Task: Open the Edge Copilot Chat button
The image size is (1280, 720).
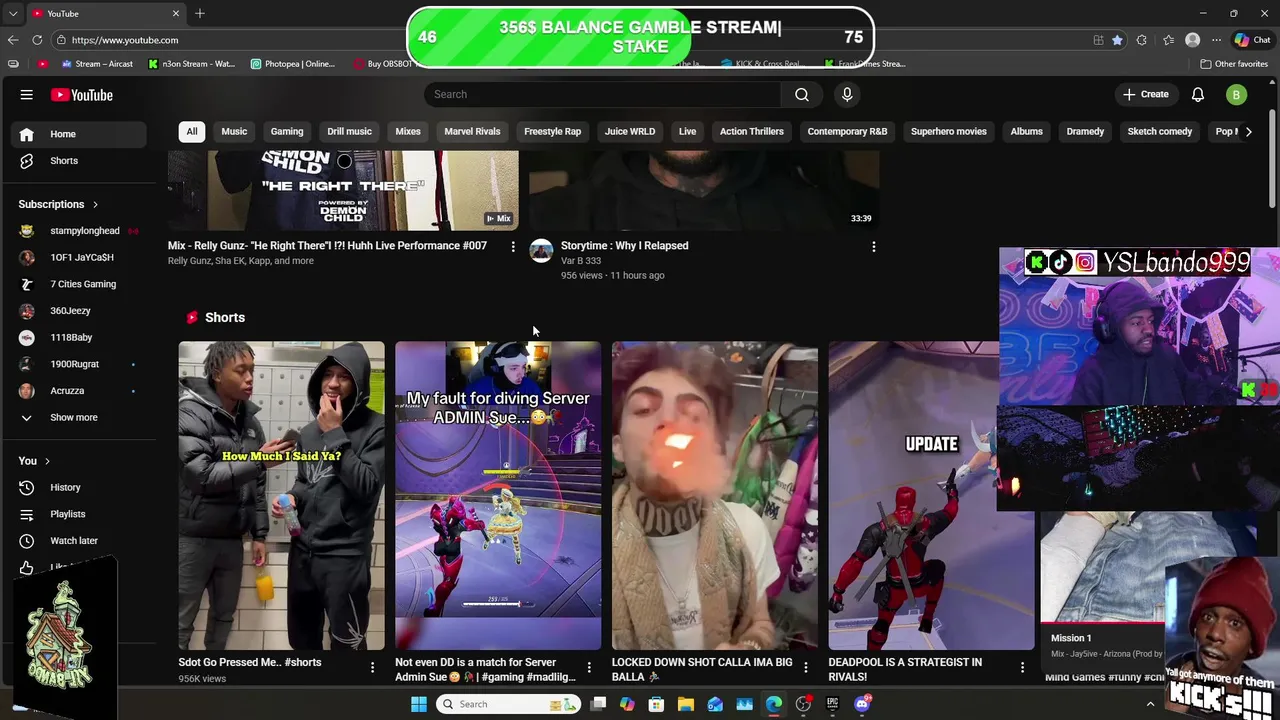Action: pyautogui.click(x=1252, y=40)
